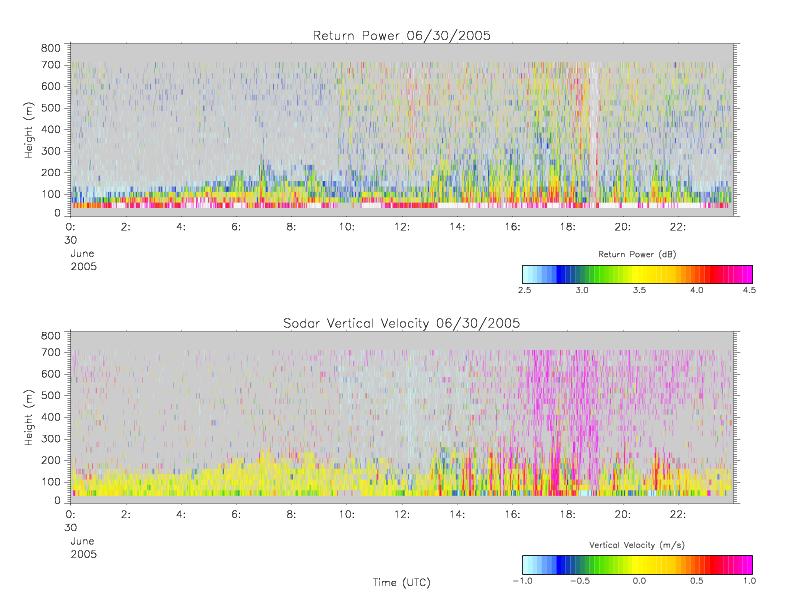Click the '20:' time tick on bottom chart
Viewport: 791px width, 611px height.
(x=623, y=515)
